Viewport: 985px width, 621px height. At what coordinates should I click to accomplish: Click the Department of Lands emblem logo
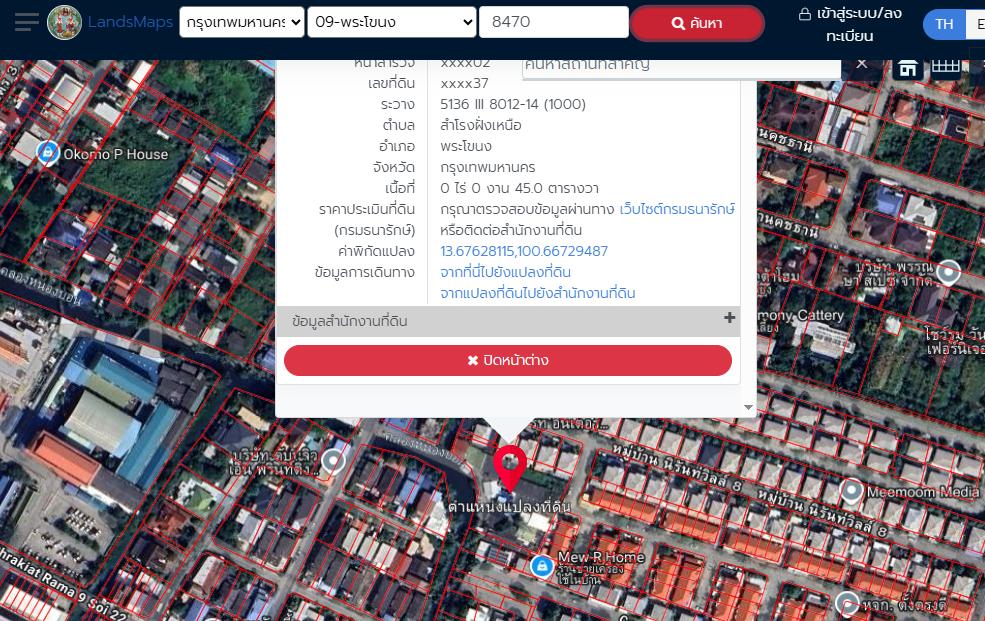65,22
